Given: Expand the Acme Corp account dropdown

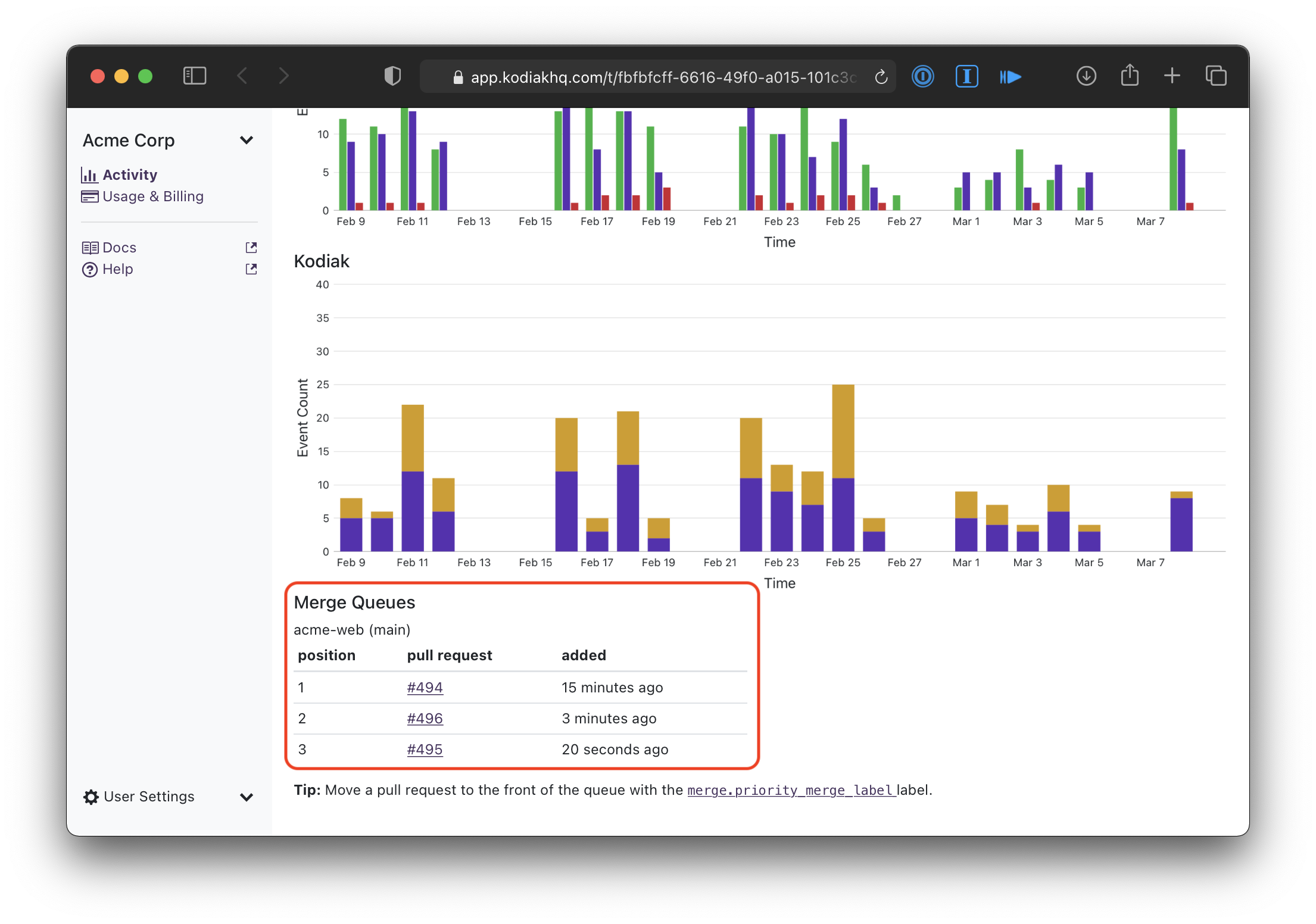Looking at the screenshot, I should [246, 141].
